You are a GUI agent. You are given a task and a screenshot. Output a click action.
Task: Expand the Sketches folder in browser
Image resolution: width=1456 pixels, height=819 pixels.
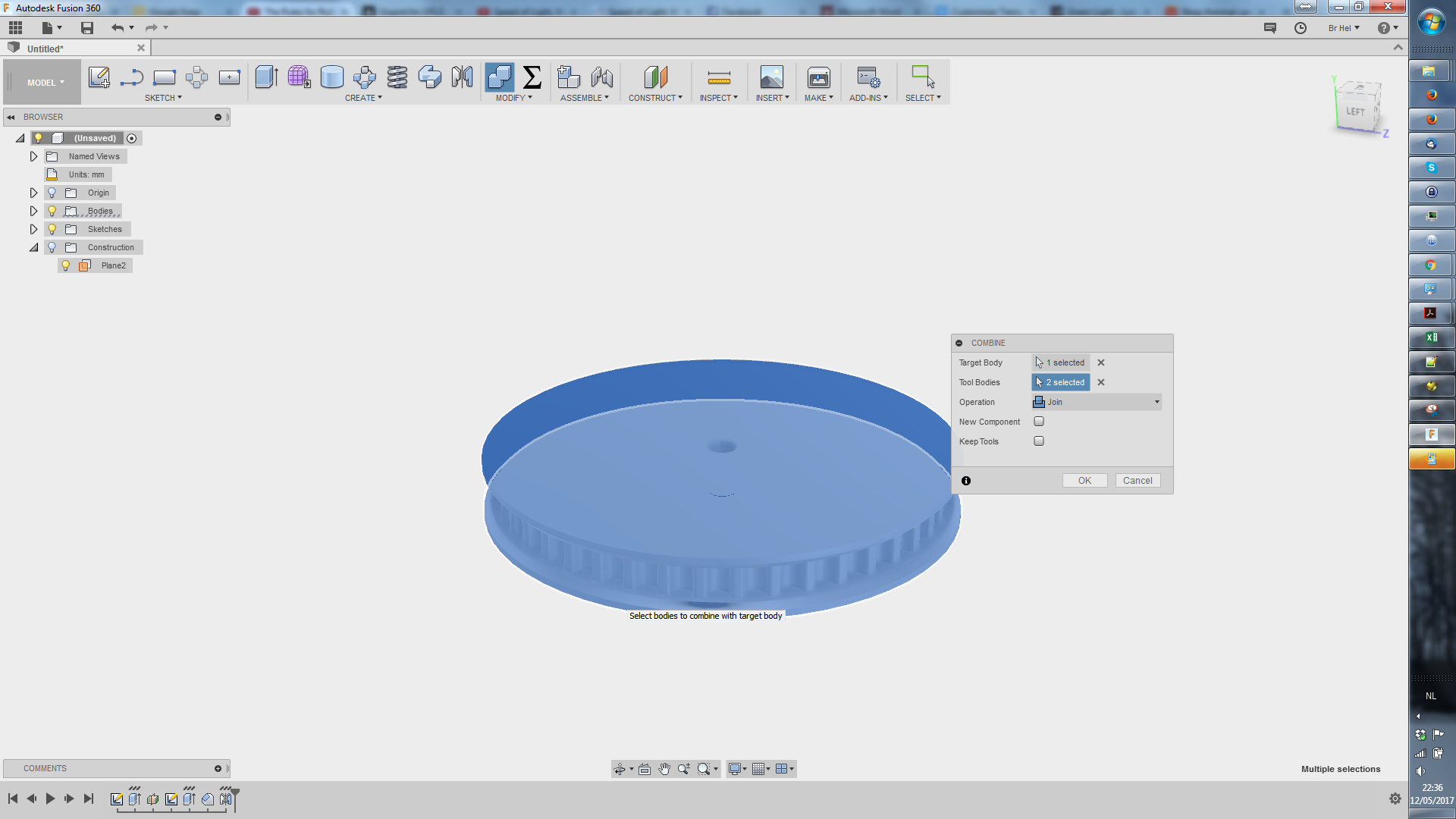(x=34, y=229)
